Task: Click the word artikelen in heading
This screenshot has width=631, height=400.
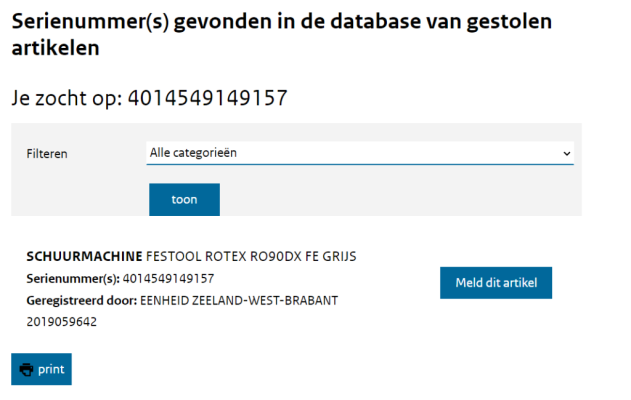Action: 56,48
